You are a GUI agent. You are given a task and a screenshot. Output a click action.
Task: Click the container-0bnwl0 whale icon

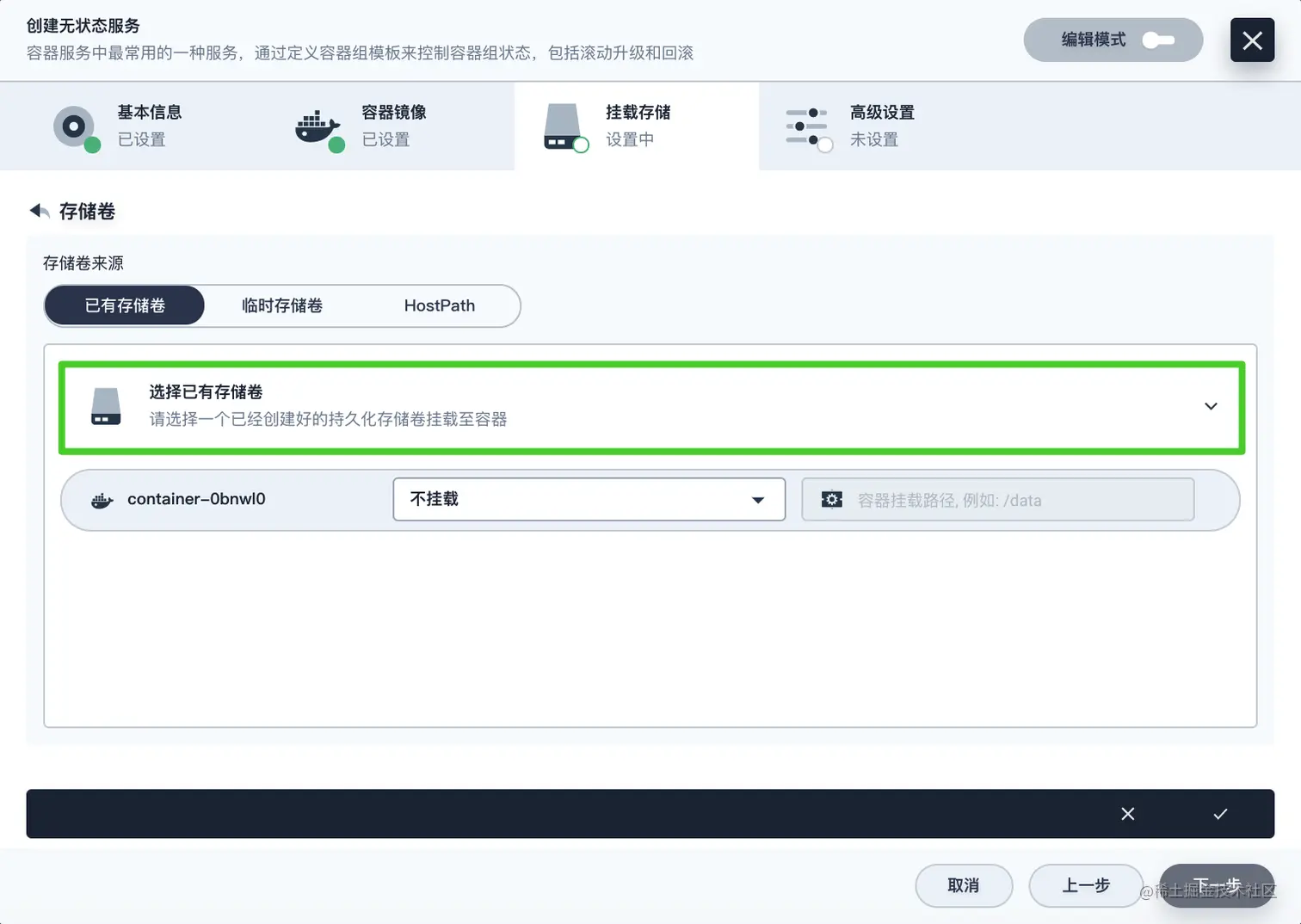pyautogui.click(x=102, y=500)
